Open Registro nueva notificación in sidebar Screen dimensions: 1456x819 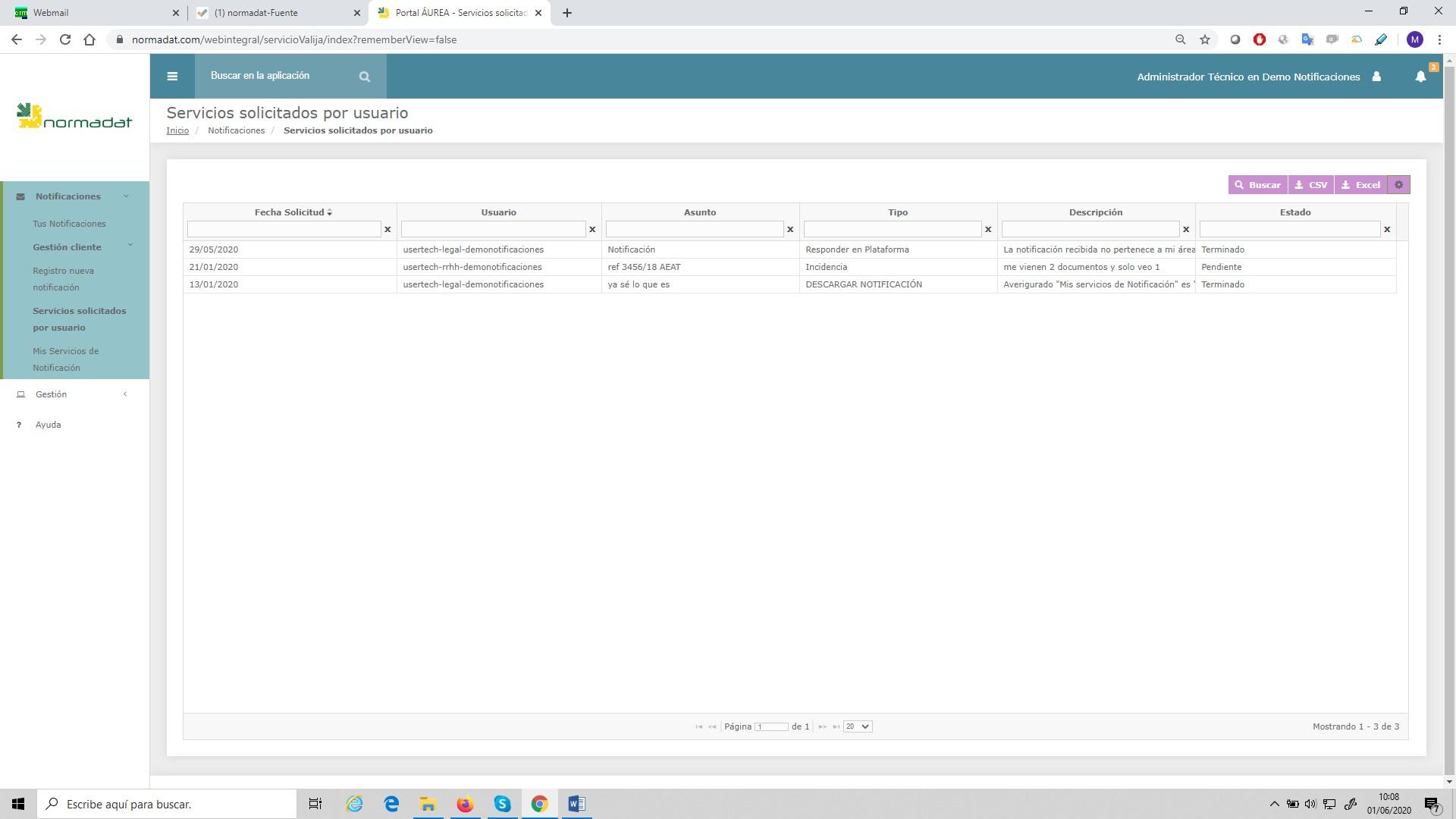click(63, 279)
